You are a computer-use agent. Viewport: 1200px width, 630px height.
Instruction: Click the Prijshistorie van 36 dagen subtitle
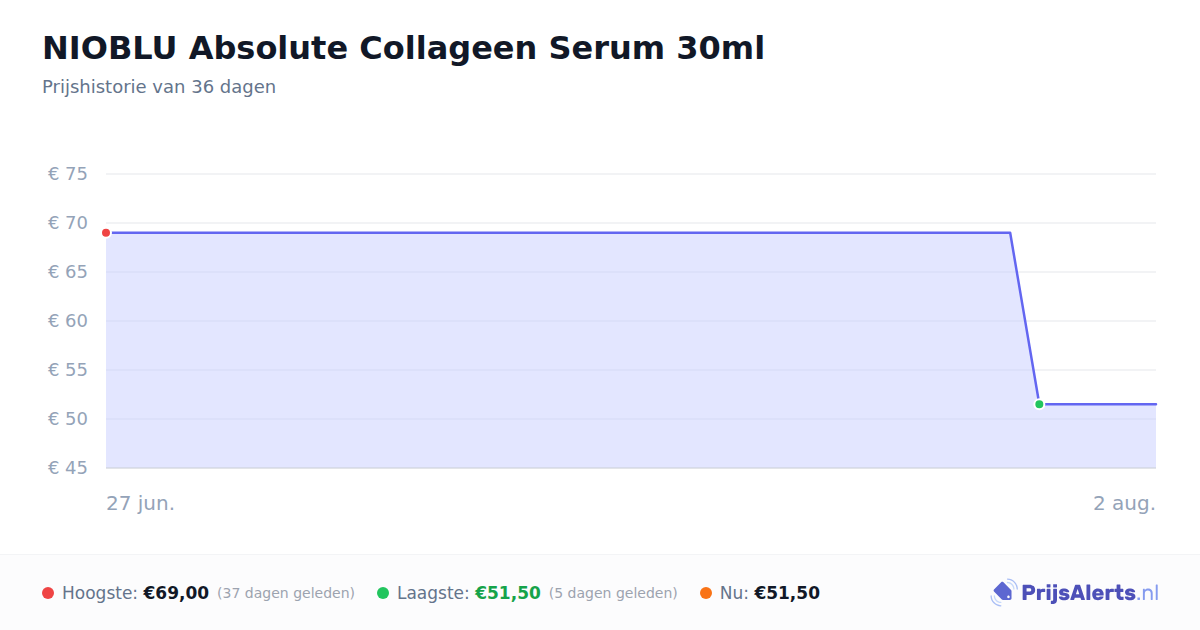[159, 87]
